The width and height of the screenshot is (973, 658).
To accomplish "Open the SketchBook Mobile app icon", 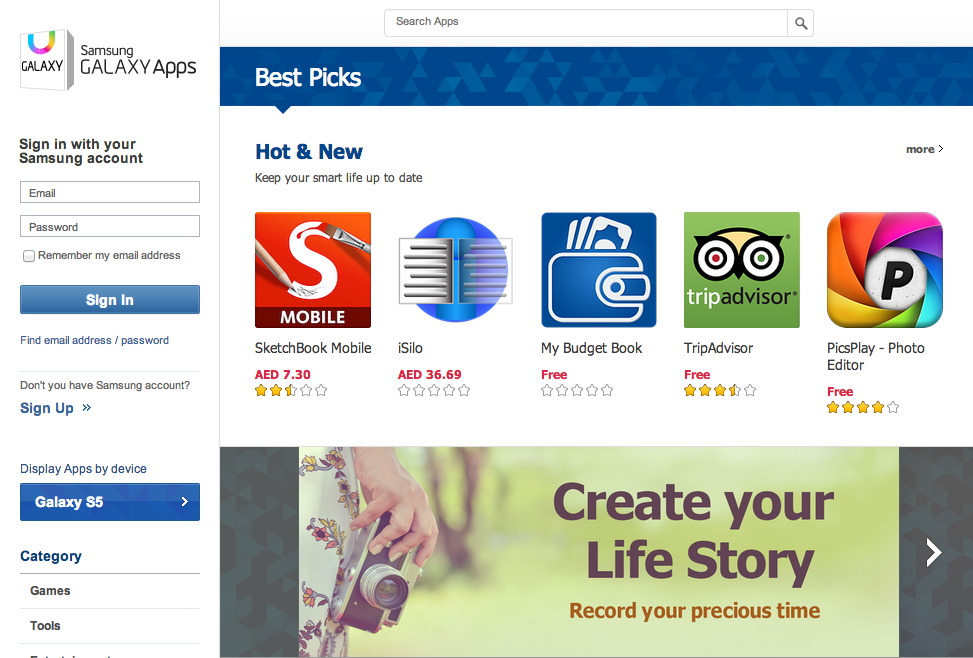I will tap(313, 270).
